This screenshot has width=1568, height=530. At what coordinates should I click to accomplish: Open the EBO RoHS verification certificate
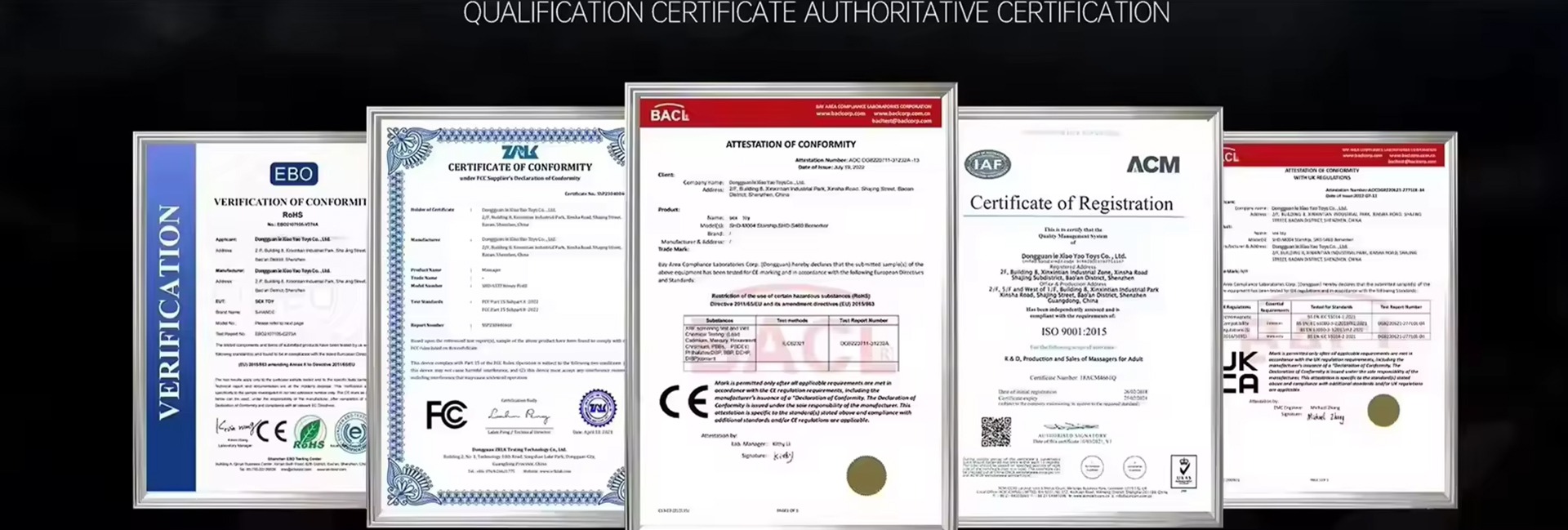click(251, 320)
